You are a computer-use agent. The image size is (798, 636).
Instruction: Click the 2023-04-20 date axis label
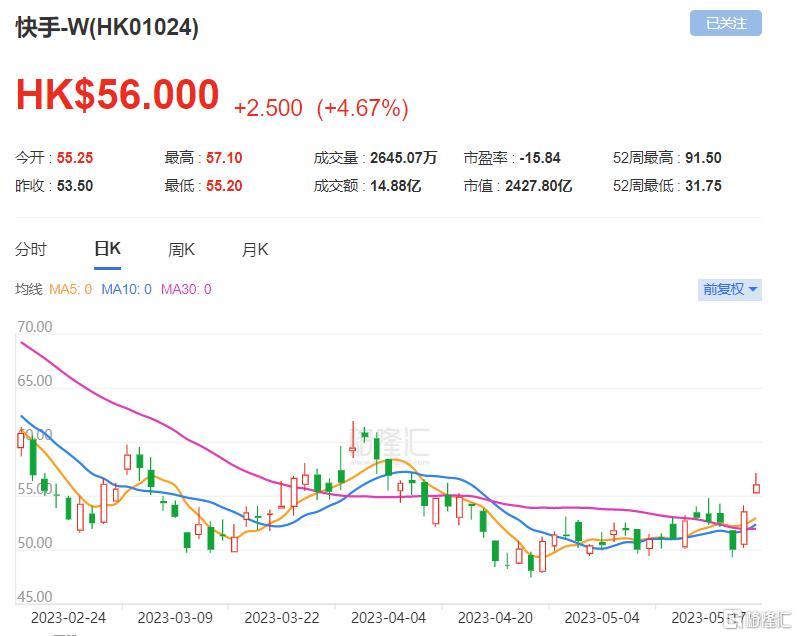click(x=495, y=618)
